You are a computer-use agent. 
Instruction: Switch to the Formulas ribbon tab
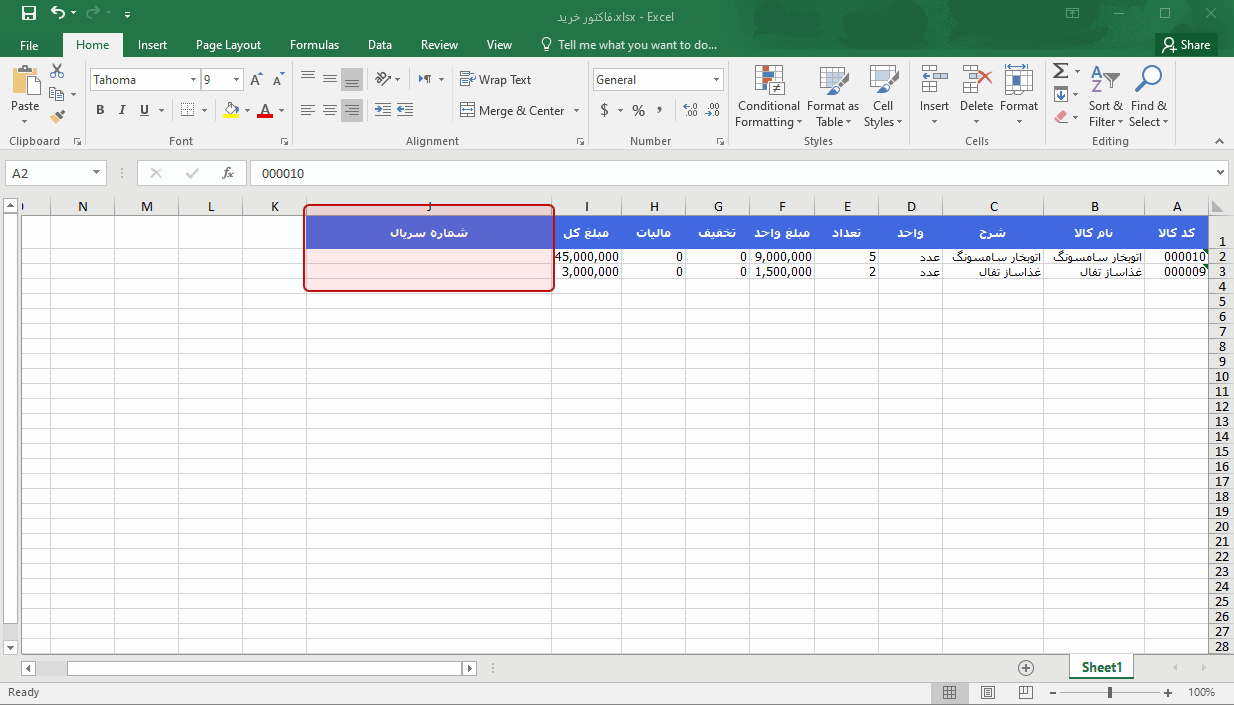314,45
